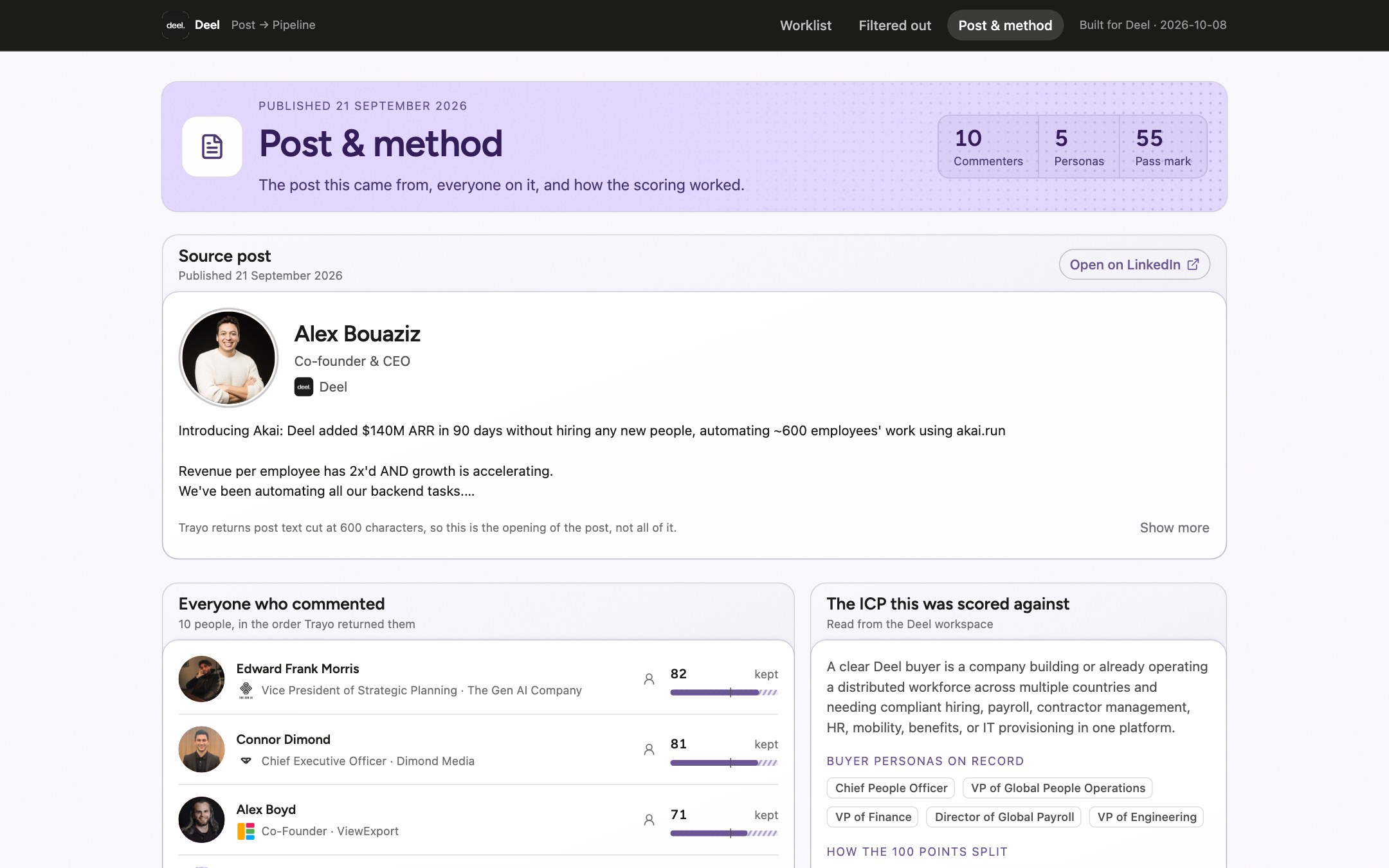Click the BUYER PERSONAS ON RECORD heading
Viewport: 1389px width, 868px height.
tap(925, 761)
